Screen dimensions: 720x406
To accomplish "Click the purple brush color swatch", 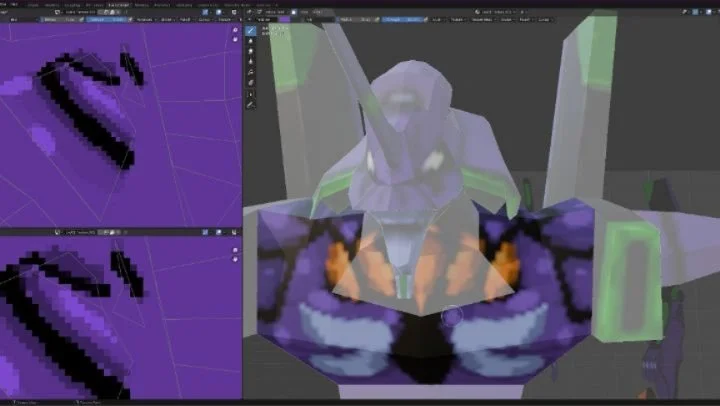I will (285, 19).
